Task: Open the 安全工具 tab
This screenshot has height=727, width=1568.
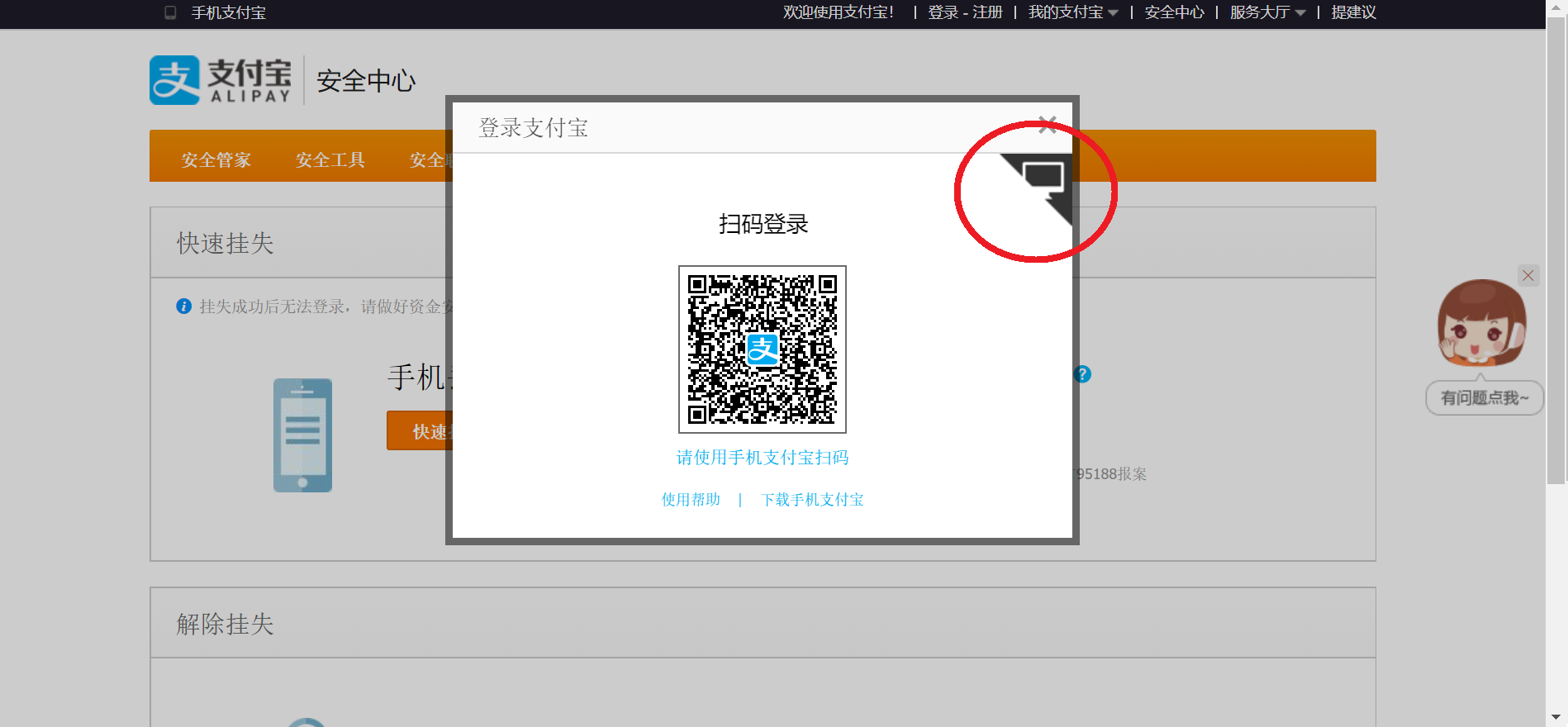Action: 330,159
